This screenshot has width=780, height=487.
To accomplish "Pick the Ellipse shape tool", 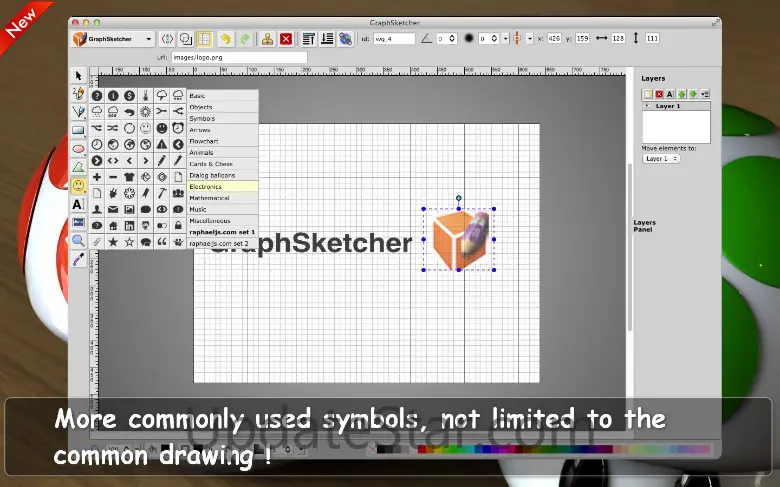I will (78, 148).
